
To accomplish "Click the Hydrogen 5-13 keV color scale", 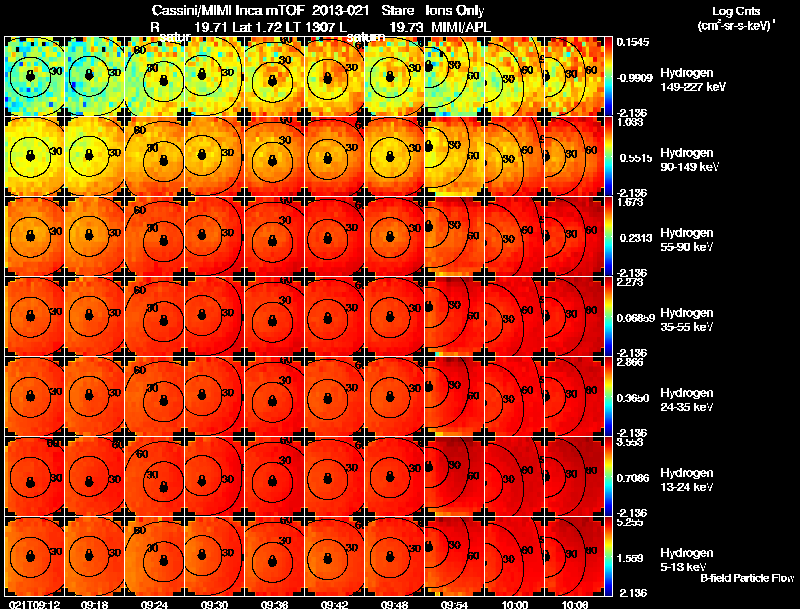I will [x=608, y=556].
